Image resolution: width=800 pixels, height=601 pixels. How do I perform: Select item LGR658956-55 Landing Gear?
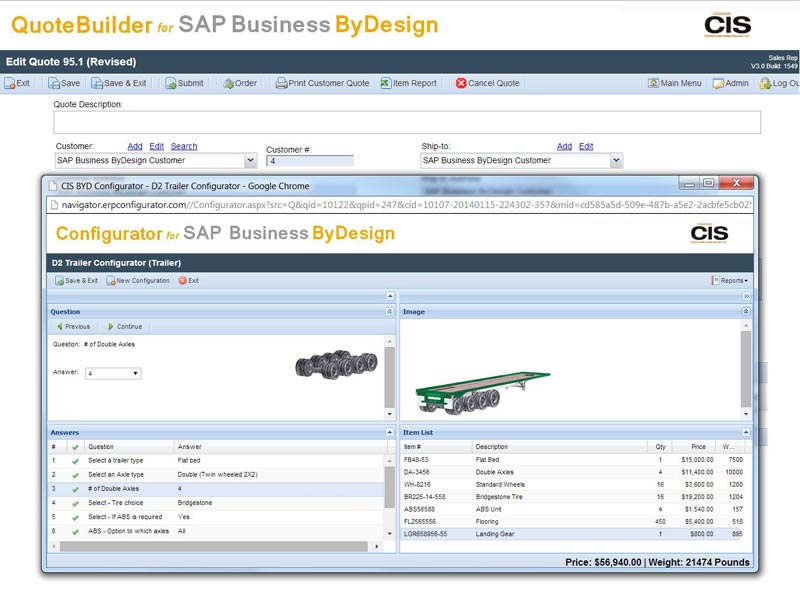(x=573, y=534)
